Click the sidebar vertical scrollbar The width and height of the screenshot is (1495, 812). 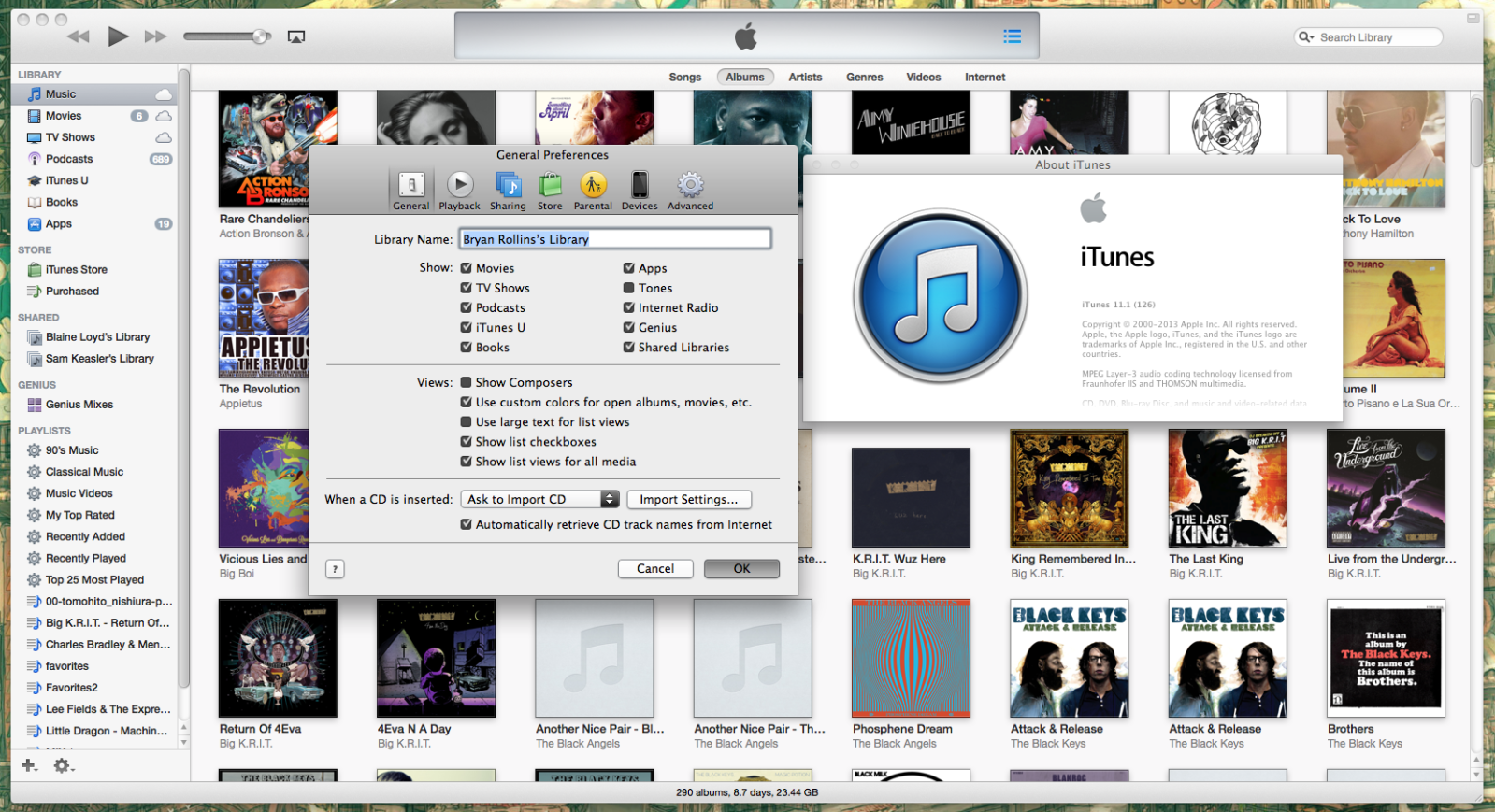[x=184, y=378]
